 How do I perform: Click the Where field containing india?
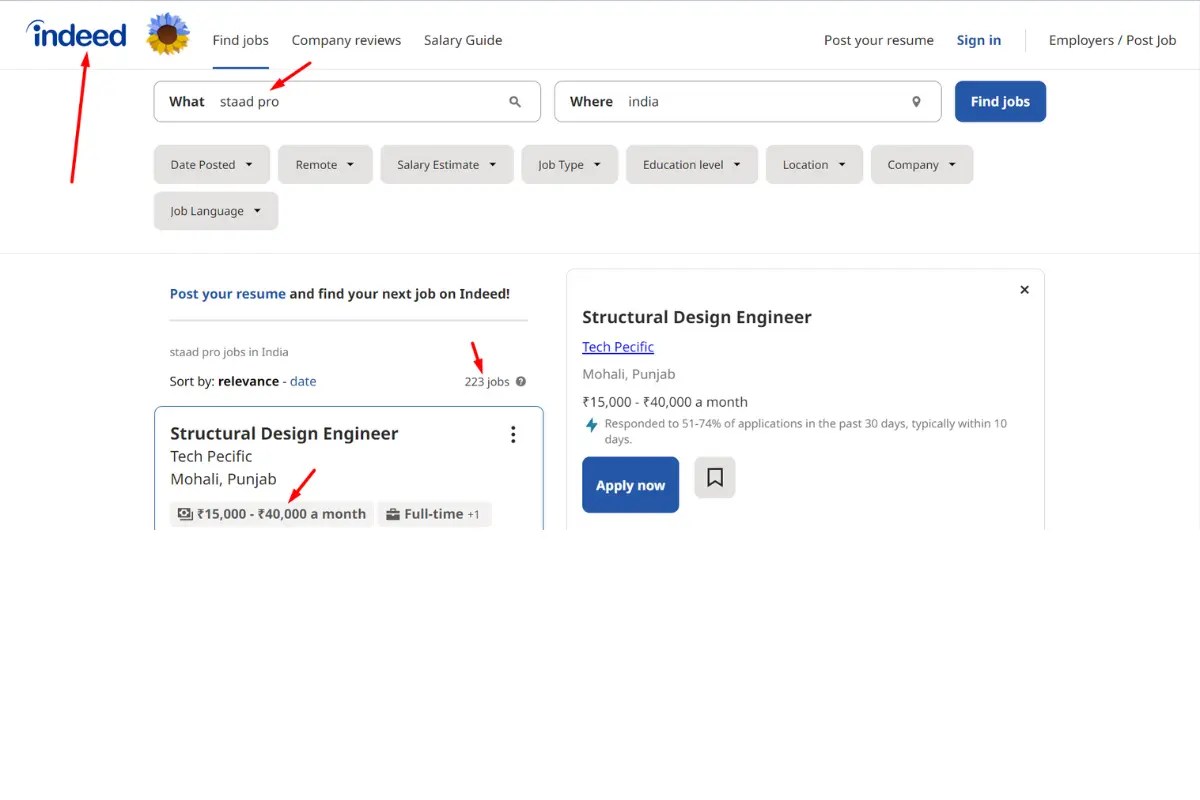click(748, 102)
